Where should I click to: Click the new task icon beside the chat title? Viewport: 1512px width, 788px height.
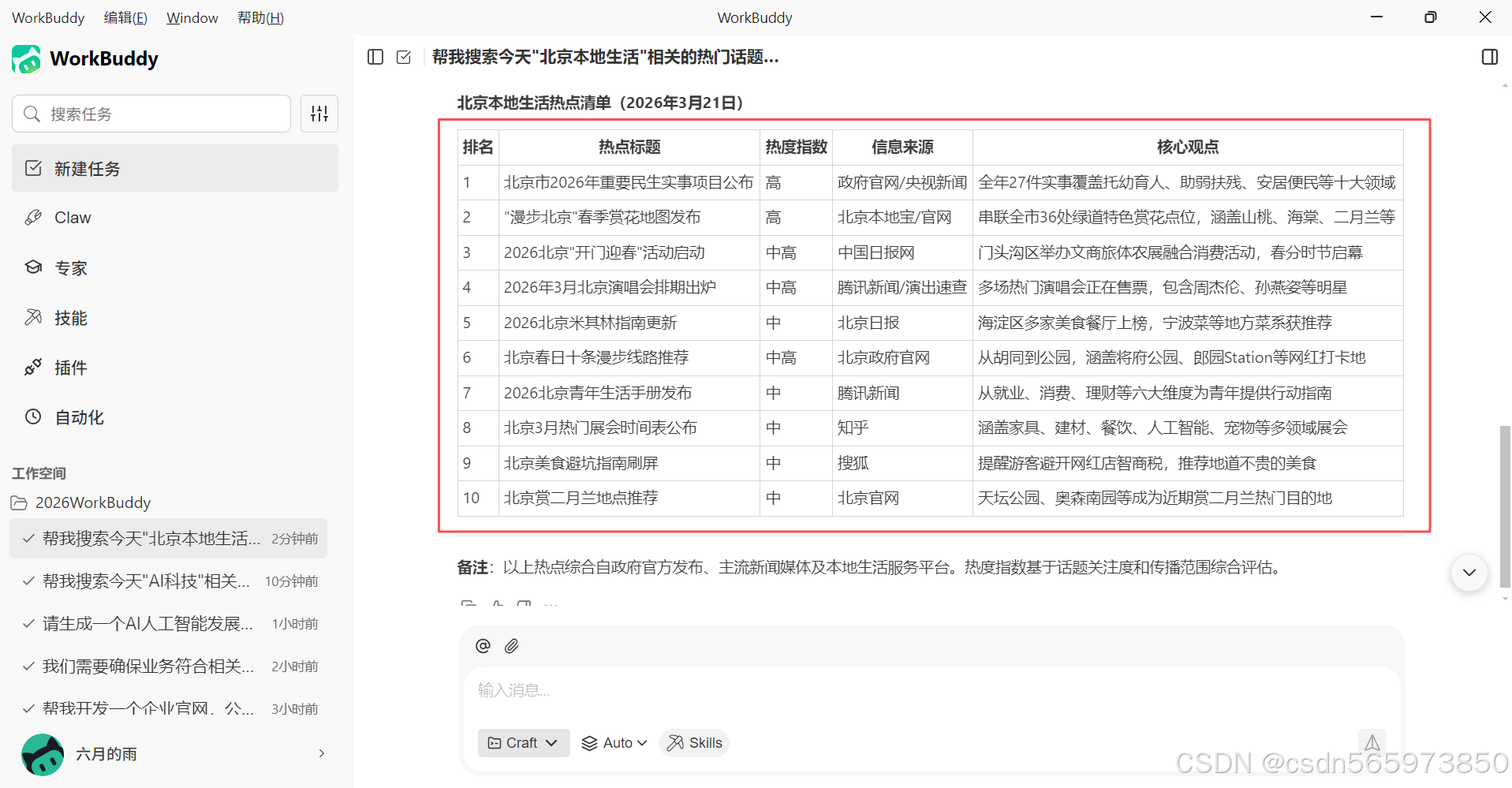(x=404, y=57)
